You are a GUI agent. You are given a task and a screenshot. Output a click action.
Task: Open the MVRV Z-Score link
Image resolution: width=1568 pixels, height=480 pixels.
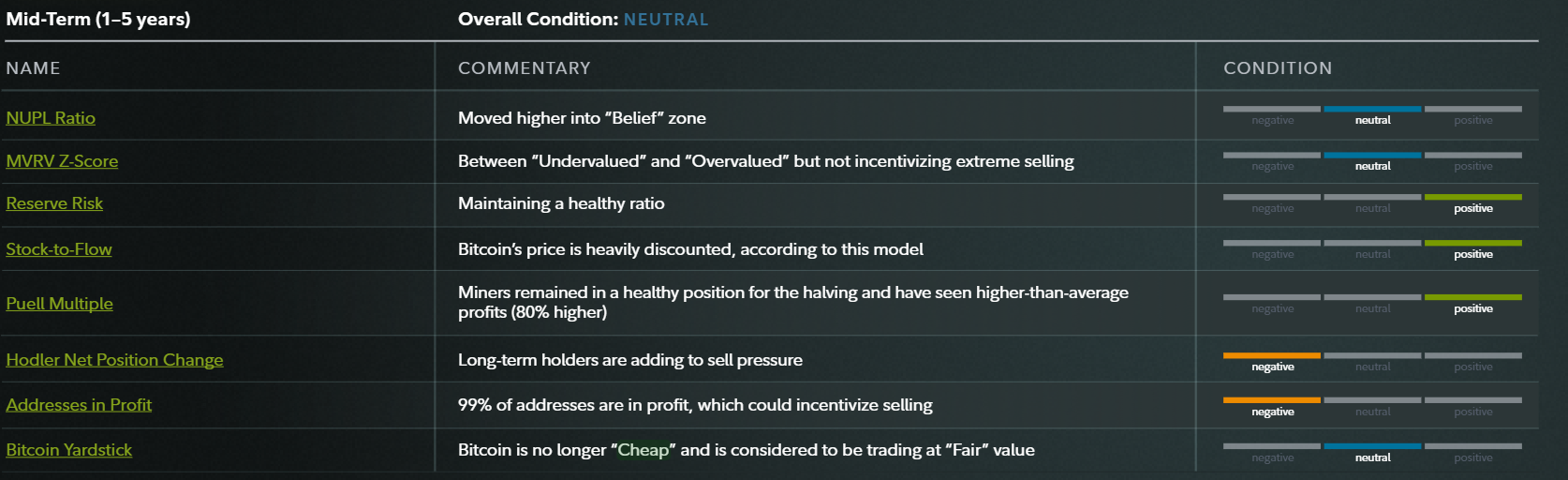62,161
